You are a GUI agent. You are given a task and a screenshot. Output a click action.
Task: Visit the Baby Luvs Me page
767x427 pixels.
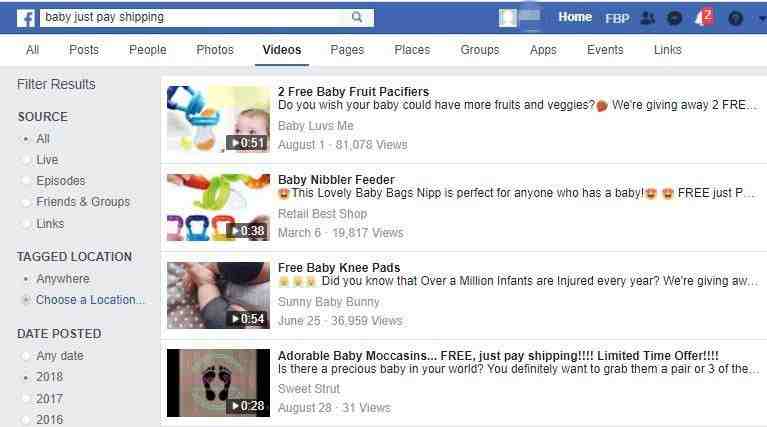pyautogui.click(x=316, y=126)
